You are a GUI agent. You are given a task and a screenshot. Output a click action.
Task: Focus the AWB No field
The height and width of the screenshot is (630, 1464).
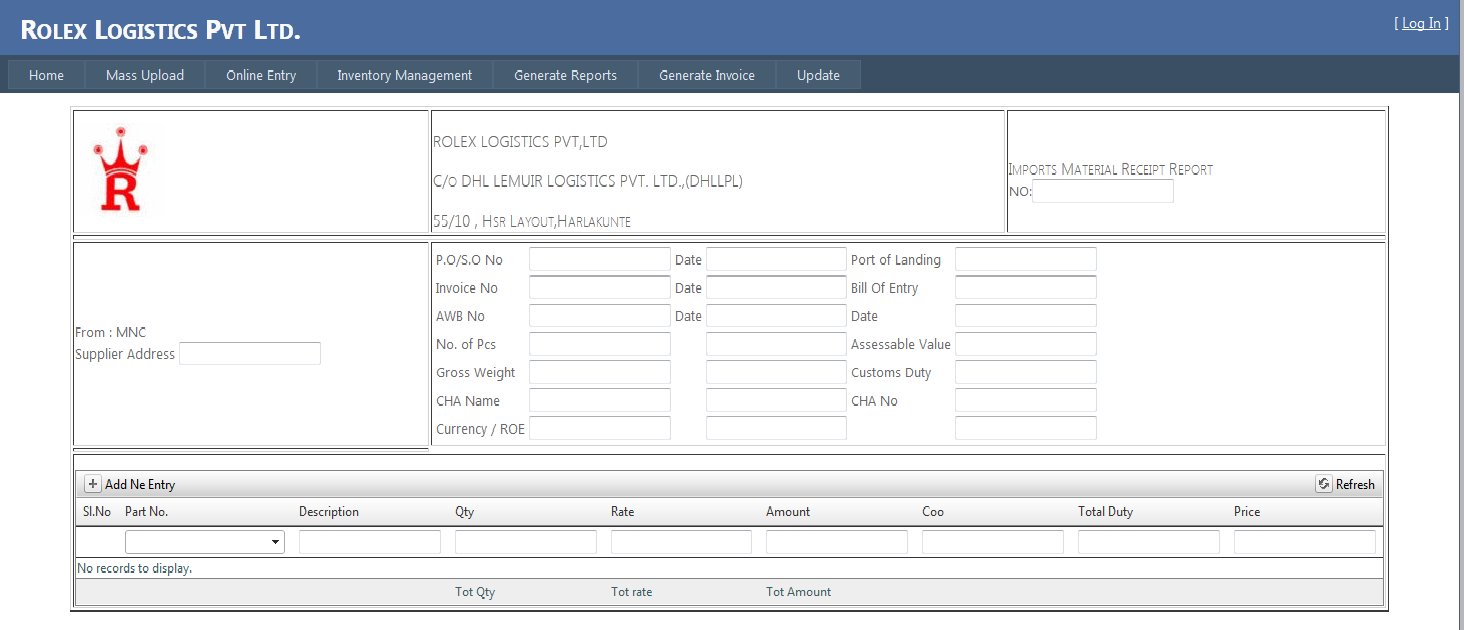(600, 316)
